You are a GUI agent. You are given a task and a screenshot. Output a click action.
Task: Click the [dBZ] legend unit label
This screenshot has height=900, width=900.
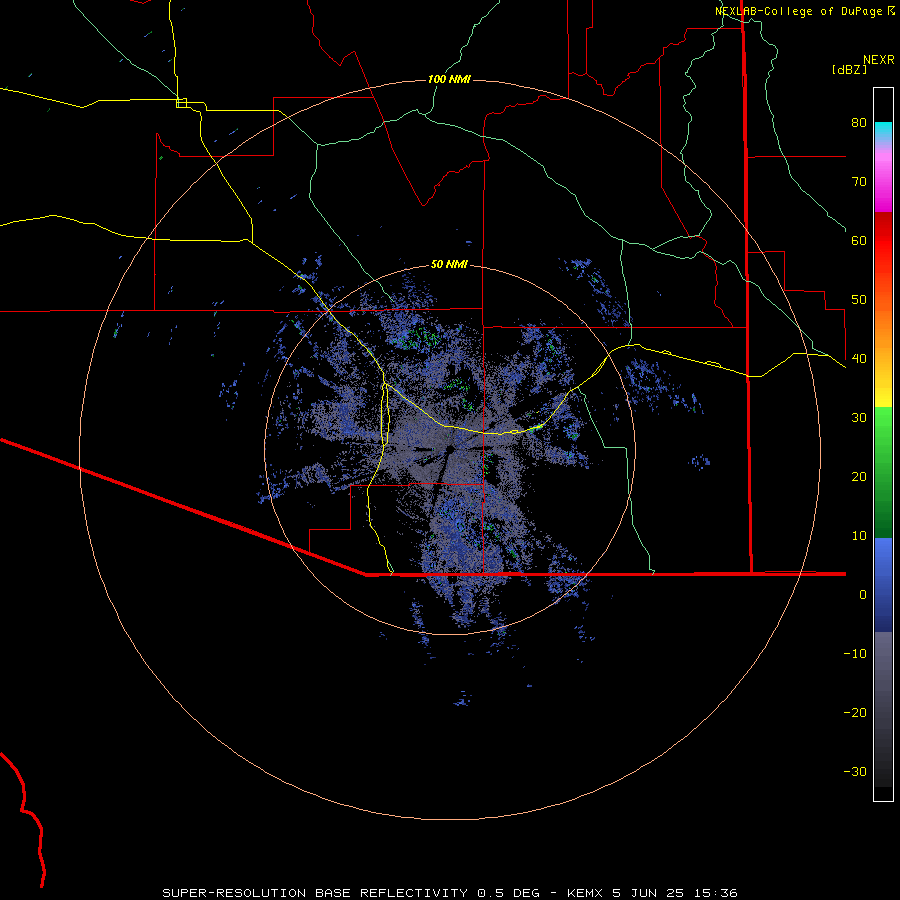click(x=849, y=69)
